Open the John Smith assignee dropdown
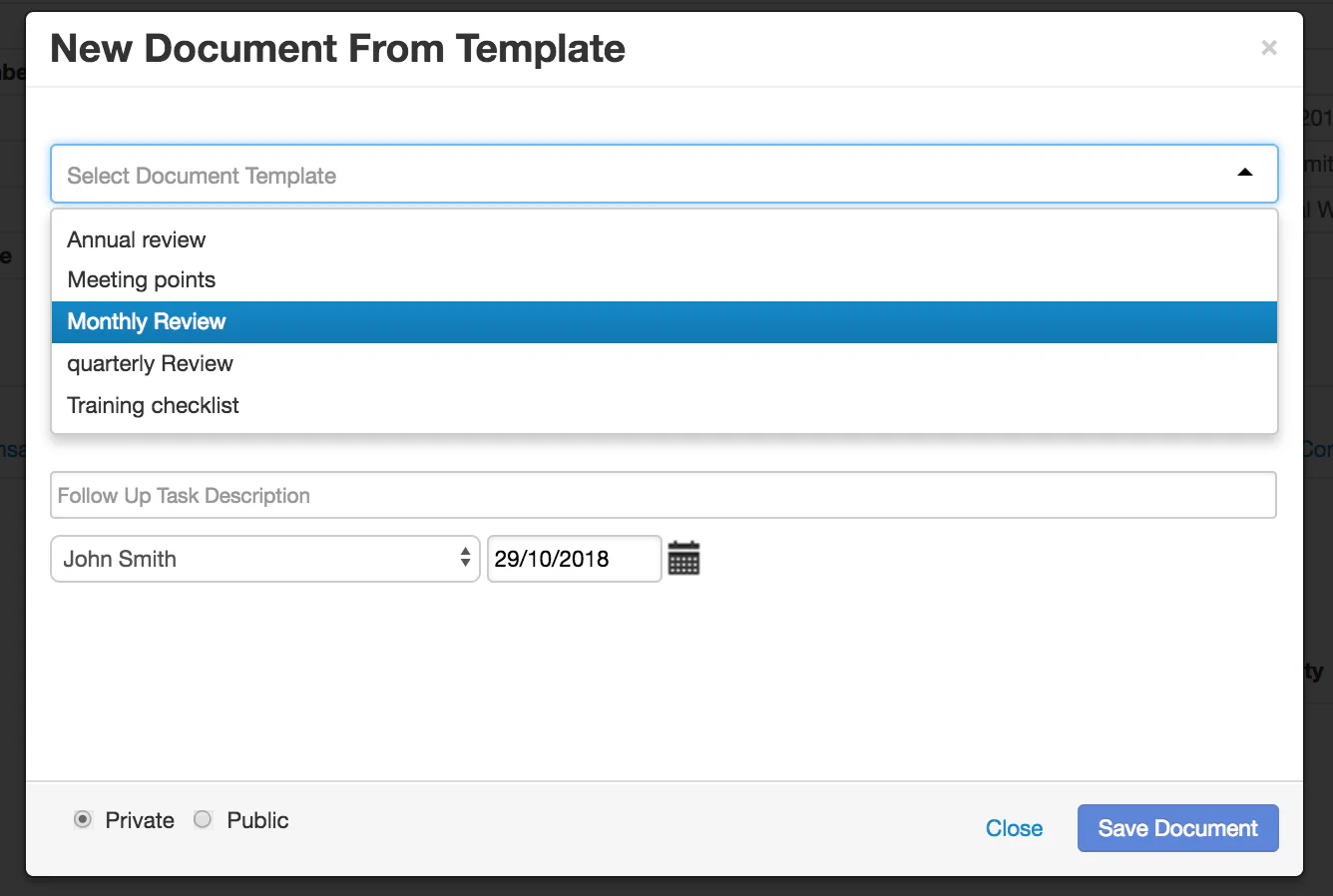This screenshot has width=1333, height=896. (x=264, y=559)
